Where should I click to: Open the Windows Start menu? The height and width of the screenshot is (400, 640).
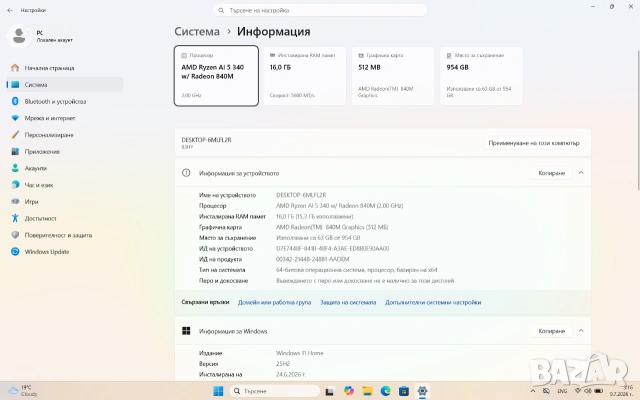[218, 391]
